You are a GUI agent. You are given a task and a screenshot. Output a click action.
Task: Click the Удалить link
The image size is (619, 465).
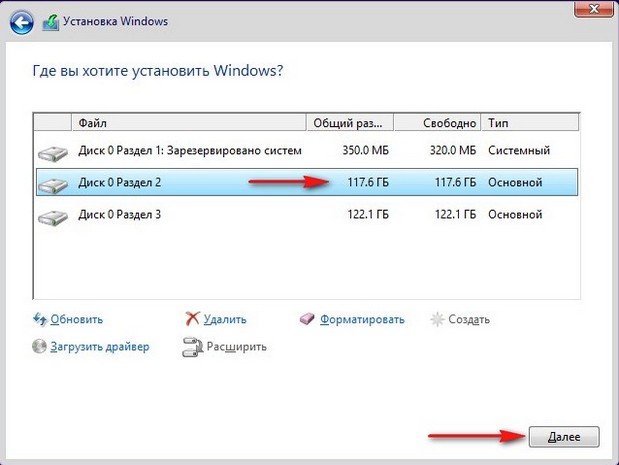(x=225, y=319)
